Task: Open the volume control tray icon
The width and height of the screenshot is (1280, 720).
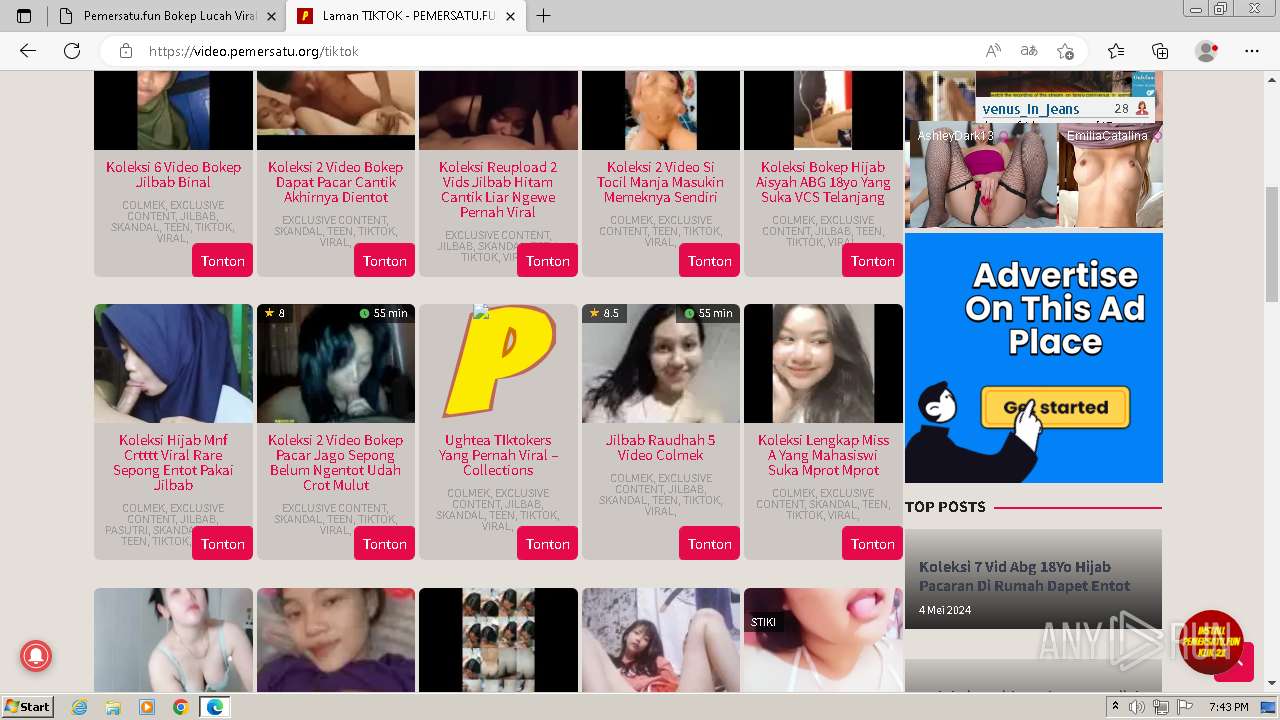Action: (x=1137, y=707)
